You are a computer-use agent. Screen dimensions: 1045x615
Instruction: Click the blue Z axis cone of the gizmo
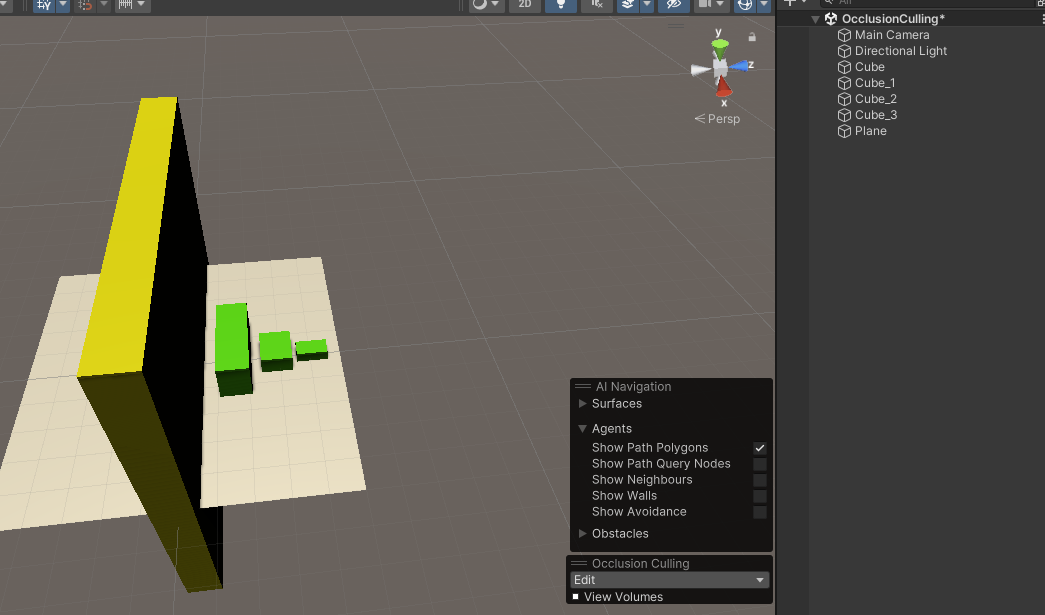point(739,66)
